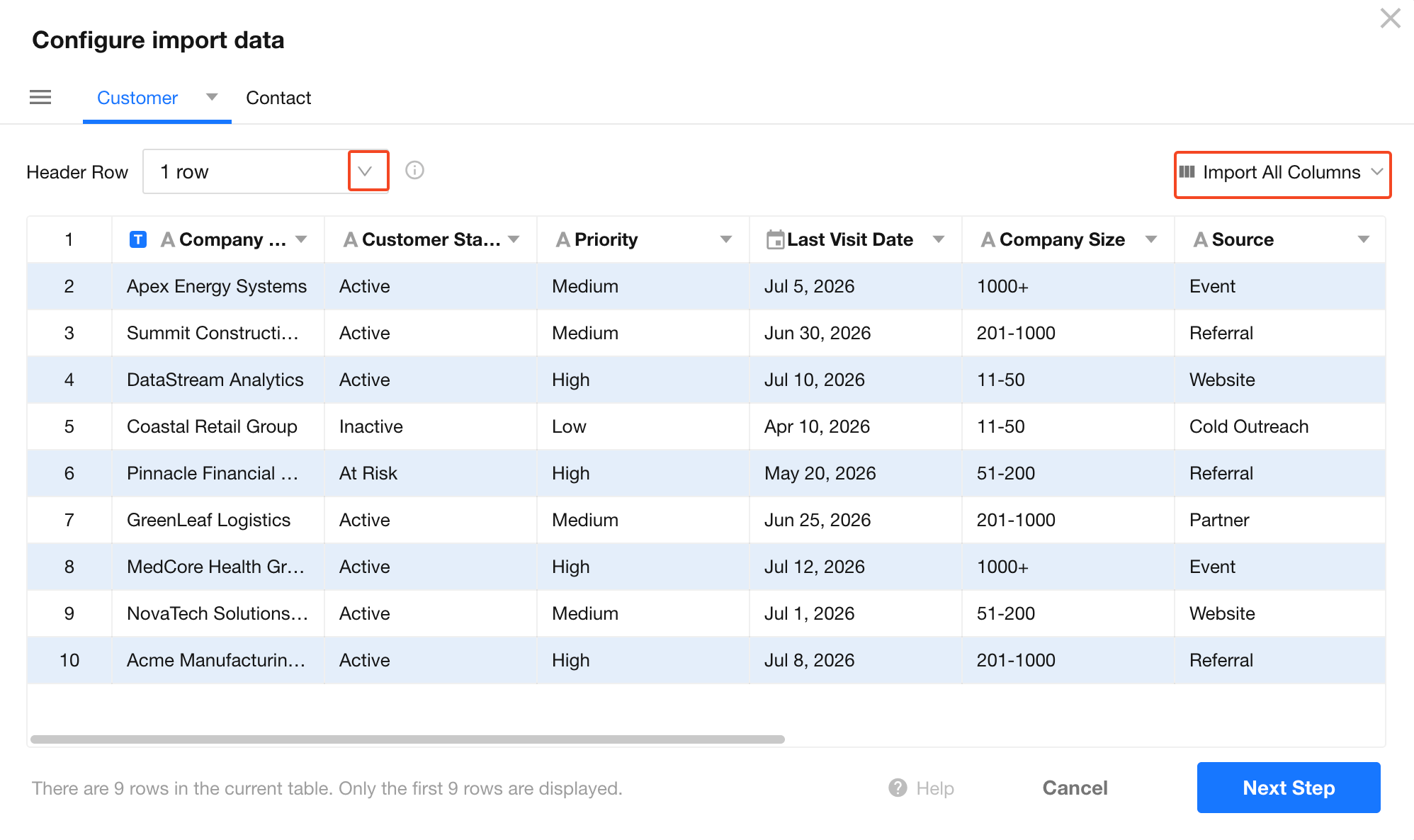1414x840 pixels.
Task: Switch to the Contact tab
Action: coord(278,98)
